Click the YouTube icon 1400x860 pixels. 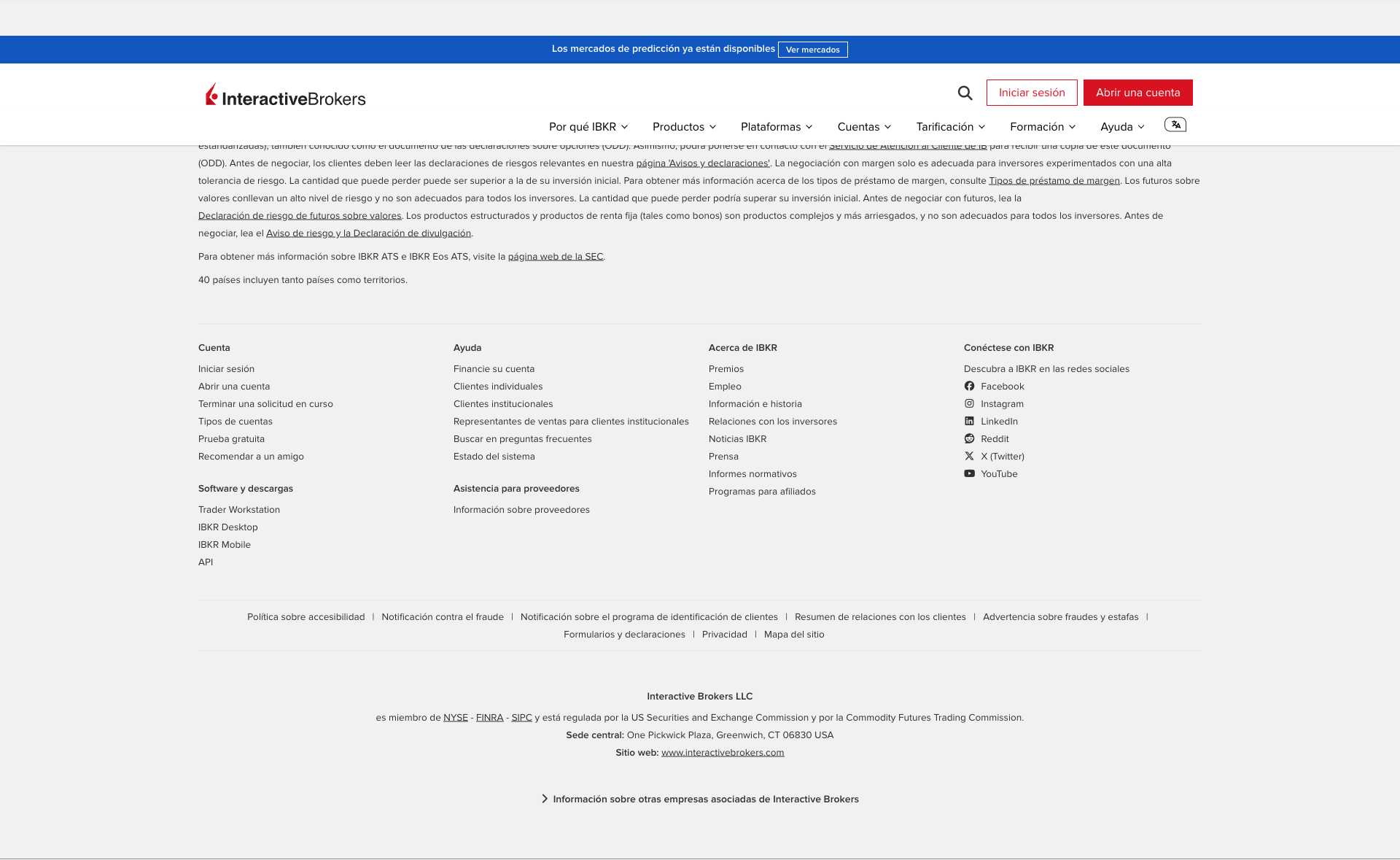click(969, 473)
